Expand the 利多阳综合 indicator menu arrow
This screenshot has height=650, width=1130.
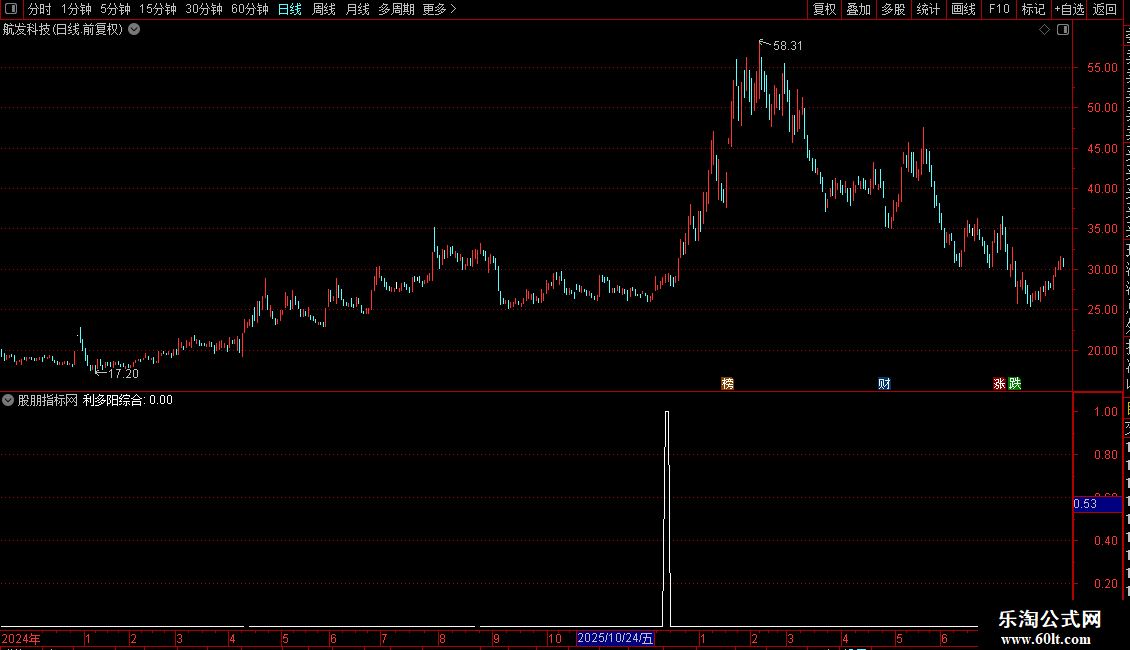[8, 400]
